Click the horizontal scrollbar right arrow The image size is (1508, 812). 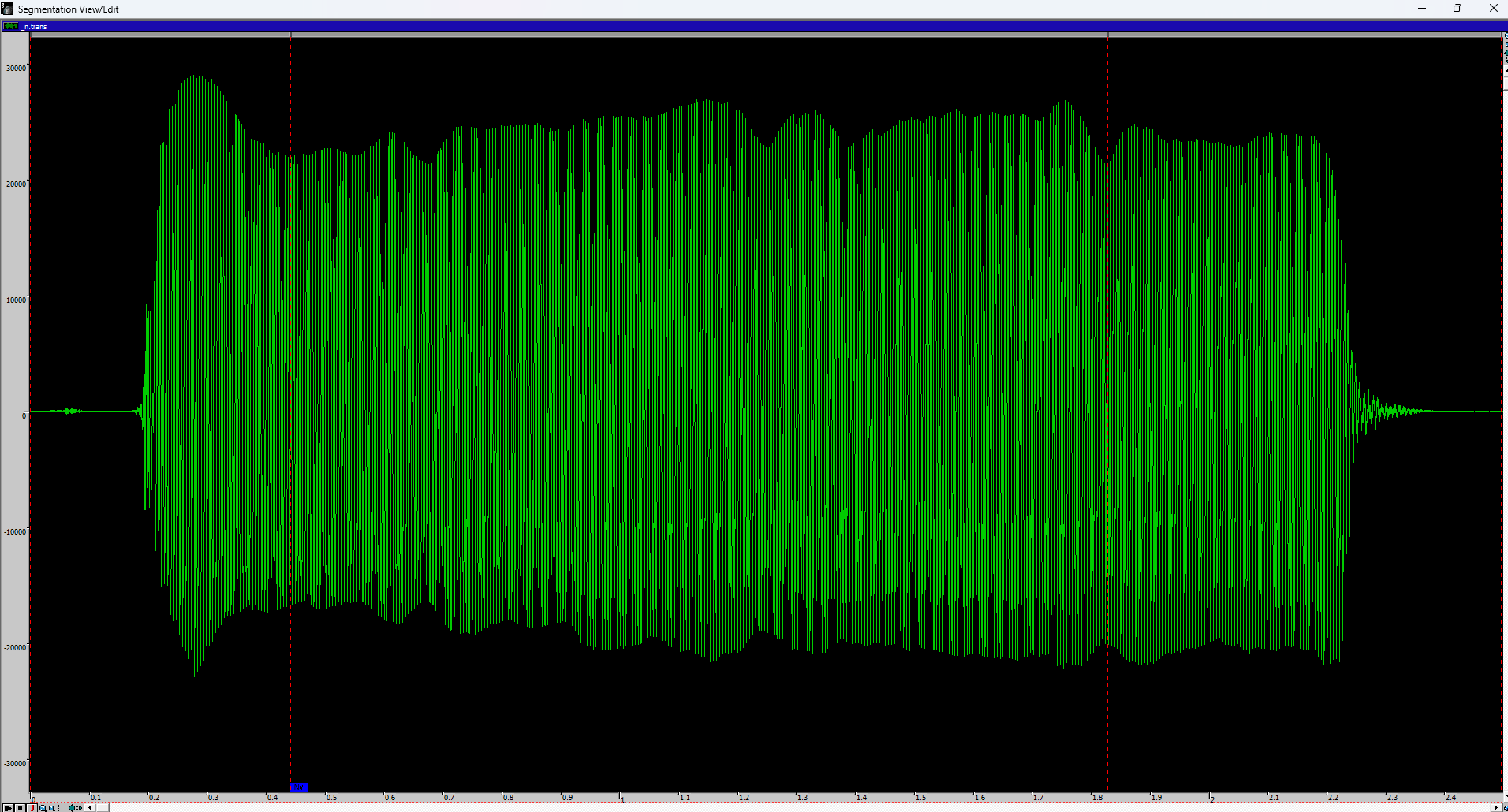[1496, 807]
